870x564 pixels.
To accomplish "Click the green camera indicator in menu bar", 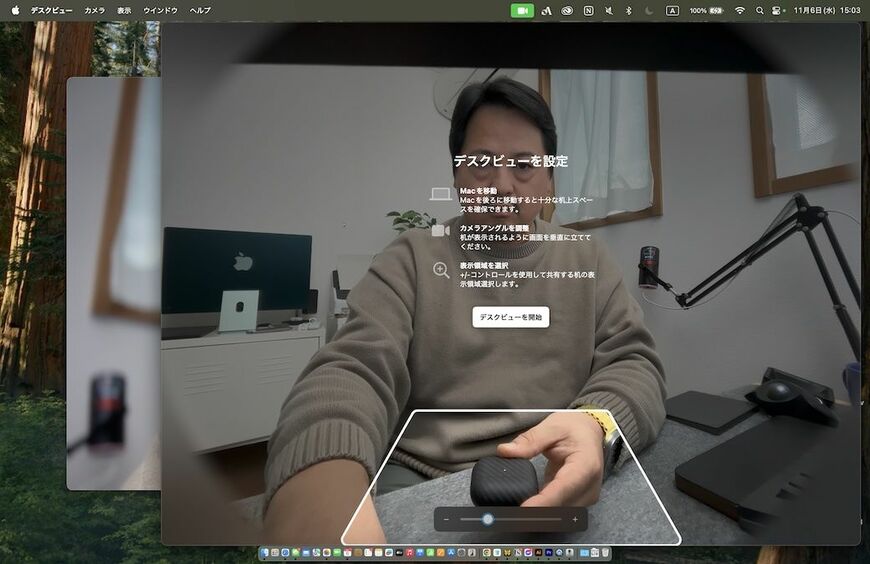I will point(522,11).
